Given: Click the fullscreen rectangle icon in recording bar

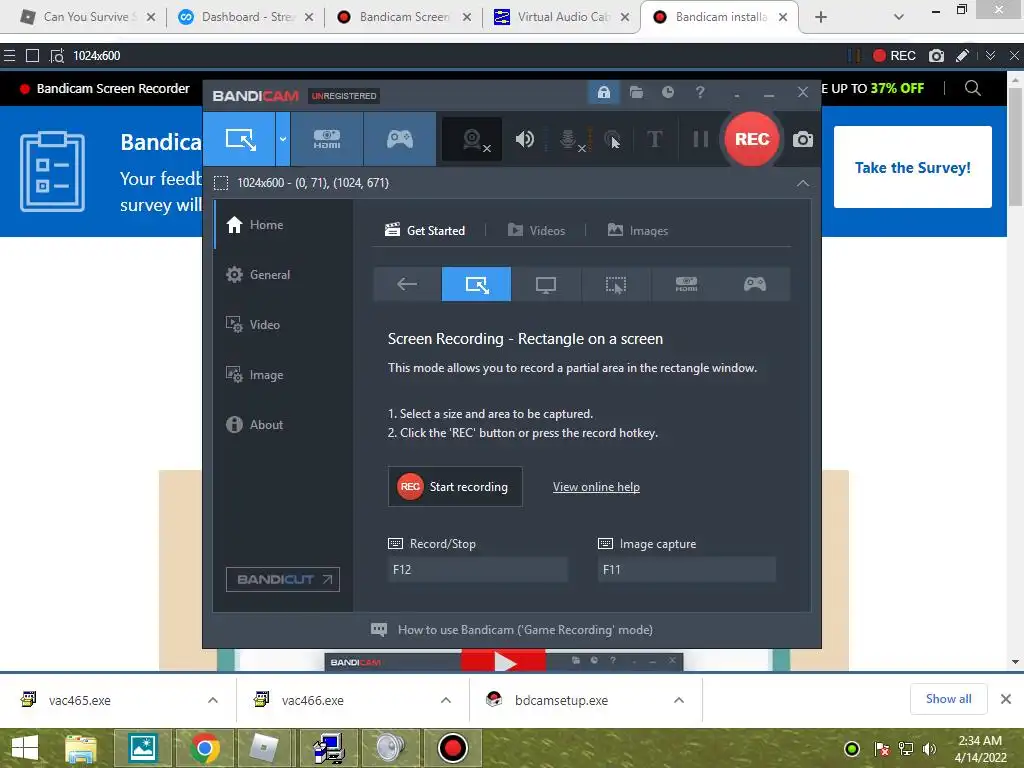Looking at the screenshot, I should [x=32, y=56].
